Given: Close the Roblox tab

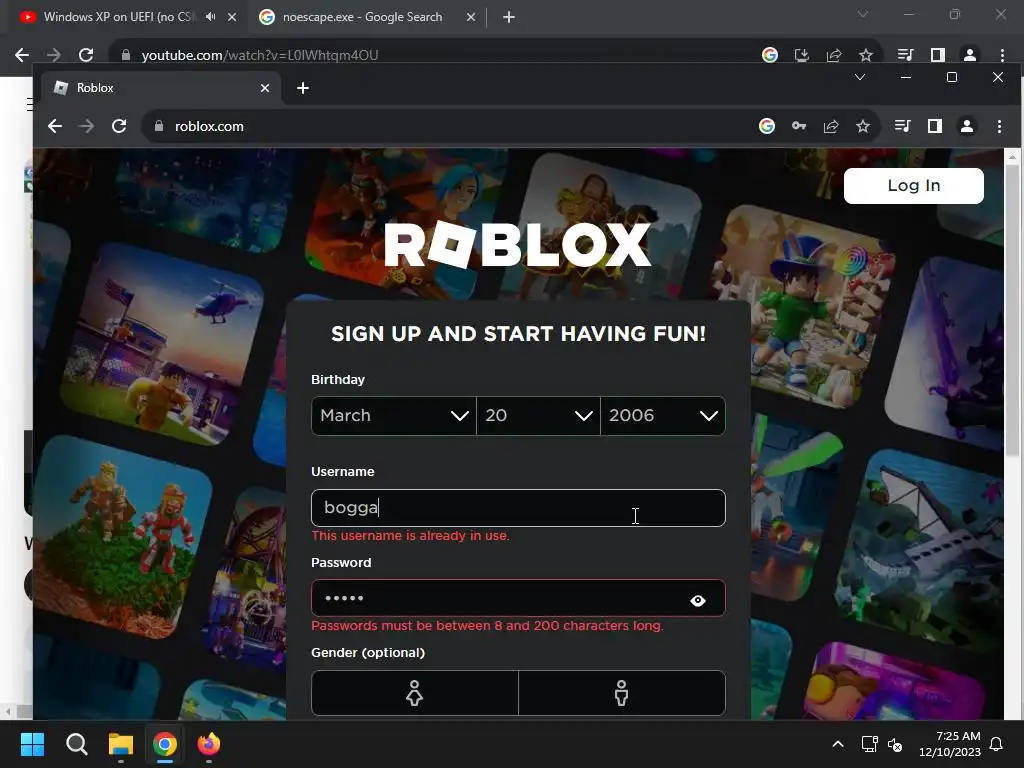Looking at the screenshot, I should [264, 88].
